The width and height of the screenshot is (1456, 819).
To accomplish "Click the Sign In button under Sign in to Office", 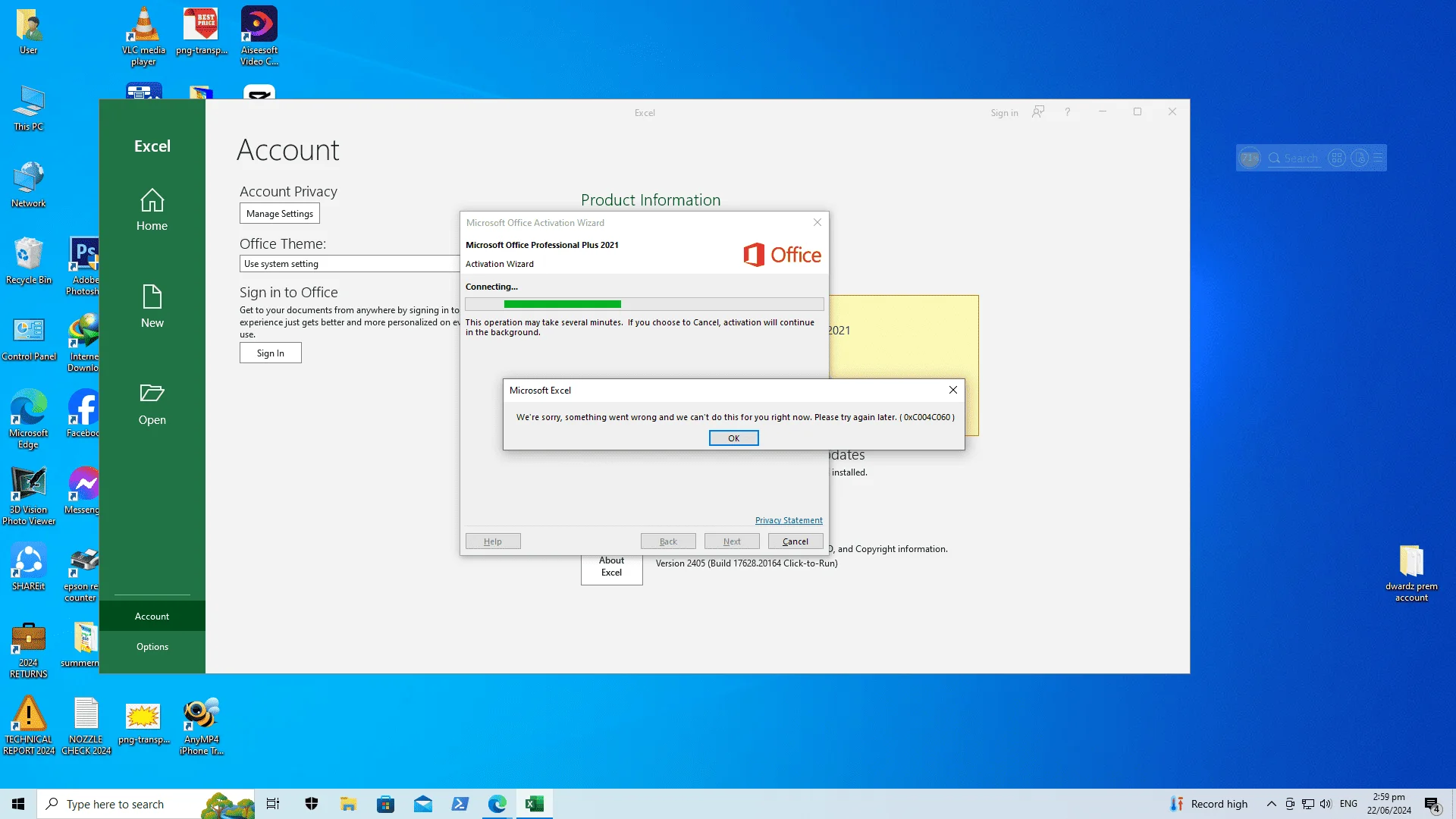I will tap(271, 353).
